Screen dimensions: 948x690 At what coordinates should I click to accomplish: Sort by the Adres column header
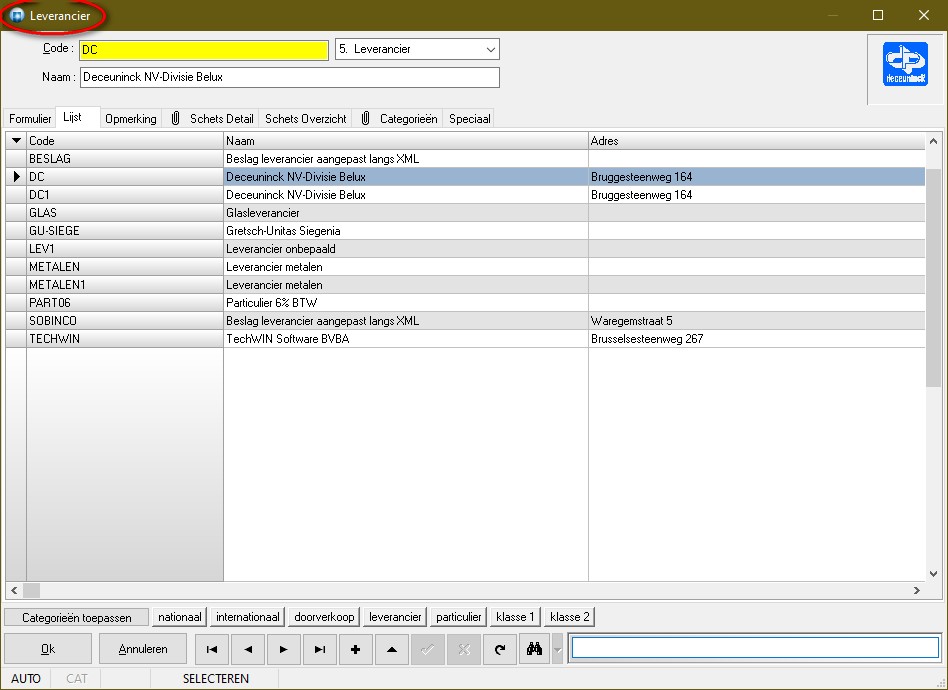[756, 140]
